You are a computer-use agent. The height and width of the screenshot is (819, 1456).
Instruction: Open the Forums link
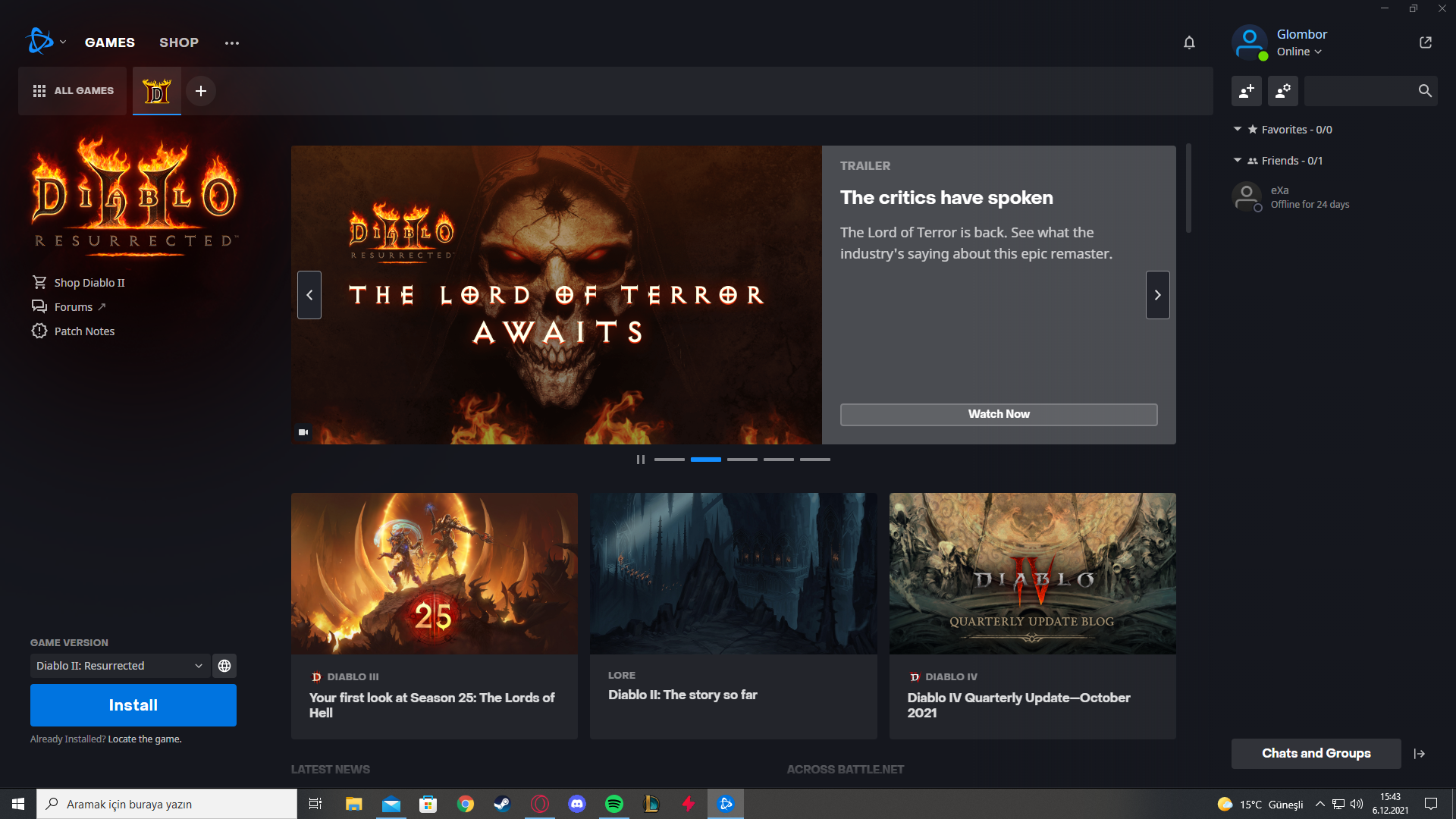click(68, 307)
